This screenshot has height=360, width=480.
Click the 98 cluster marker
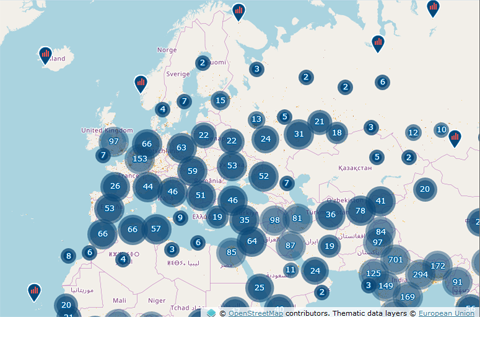(x=275, y=220)
